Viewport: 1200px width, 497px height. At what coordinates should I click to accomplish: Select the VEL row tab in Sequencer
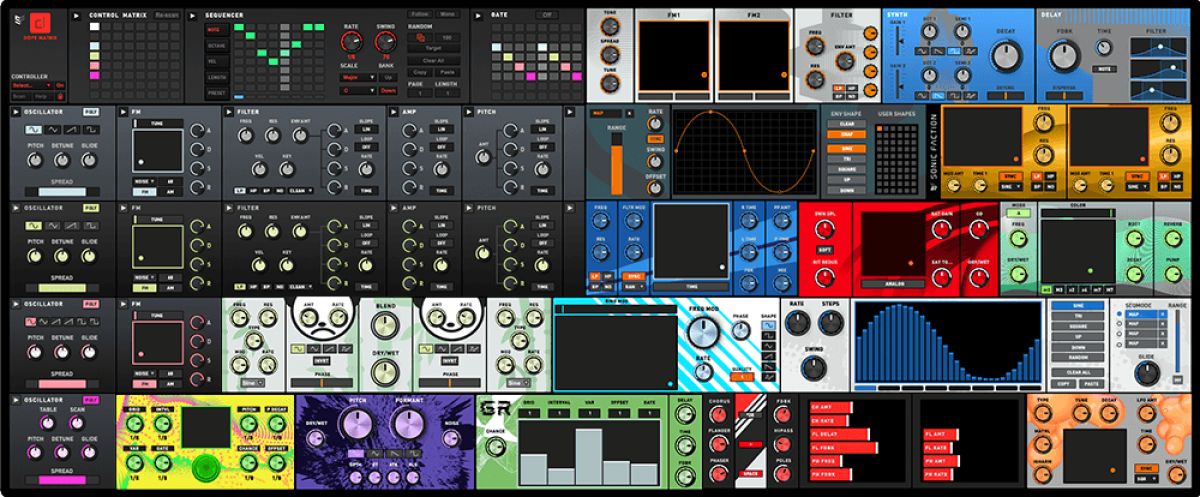[216, 61]
